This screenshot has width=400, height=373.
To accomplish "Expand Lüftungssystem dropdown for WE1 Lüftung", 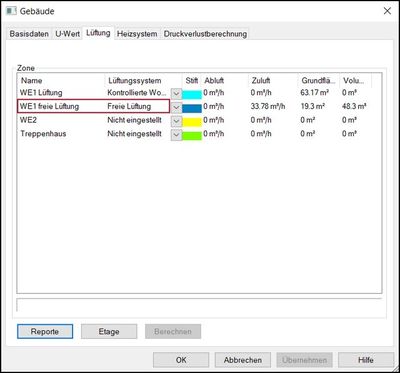I will (176, 94).
